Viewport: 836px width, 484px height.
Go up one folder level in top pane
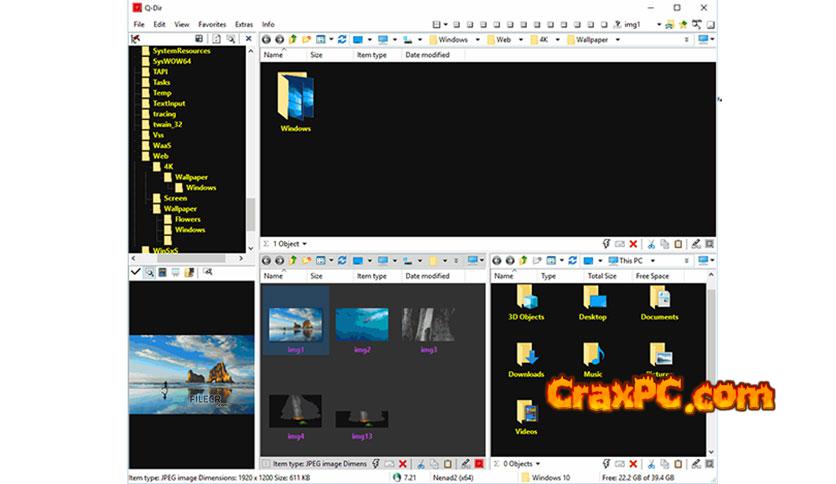click(x=293, y=40)
